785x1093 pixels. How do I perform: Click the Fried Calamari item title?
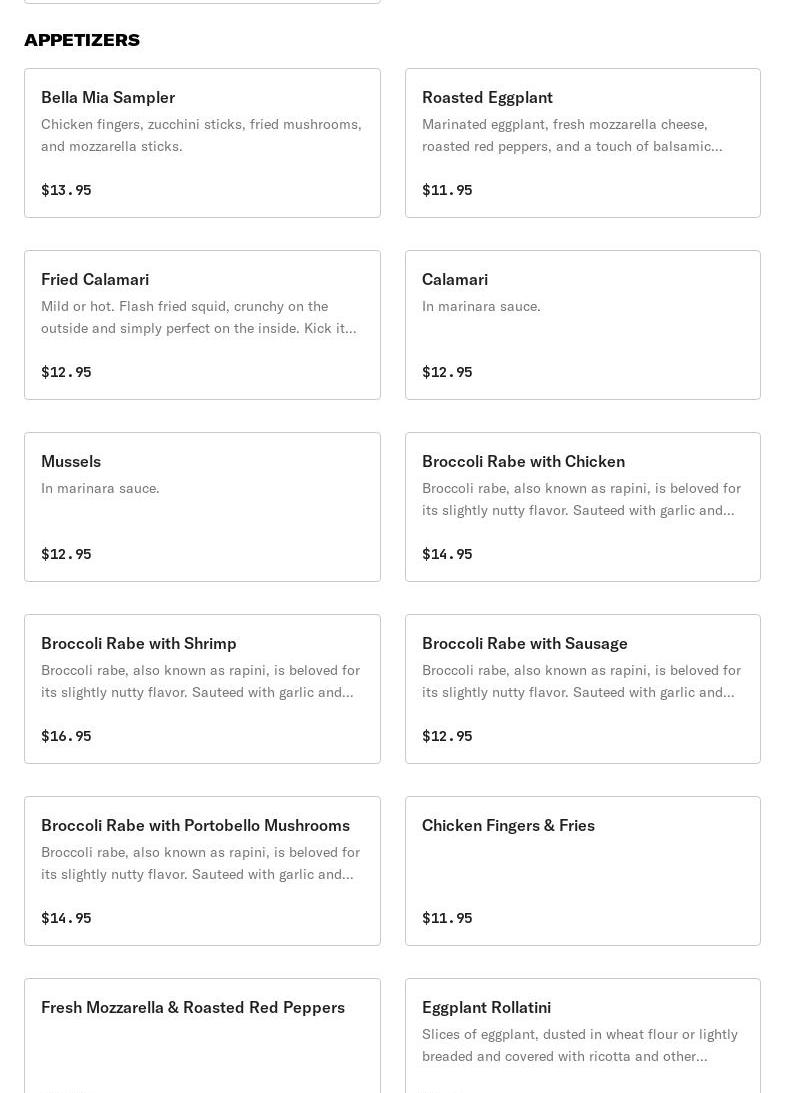coord(95,279)
